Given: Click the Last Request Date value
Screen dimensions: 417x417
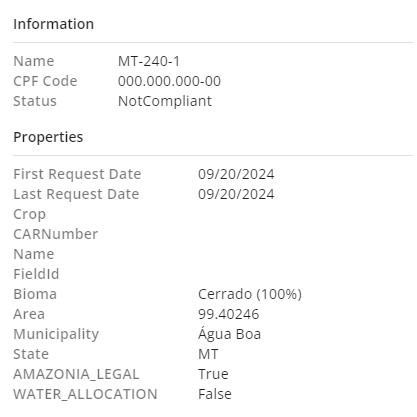Looking at the screenshot, I should (236, 194).
